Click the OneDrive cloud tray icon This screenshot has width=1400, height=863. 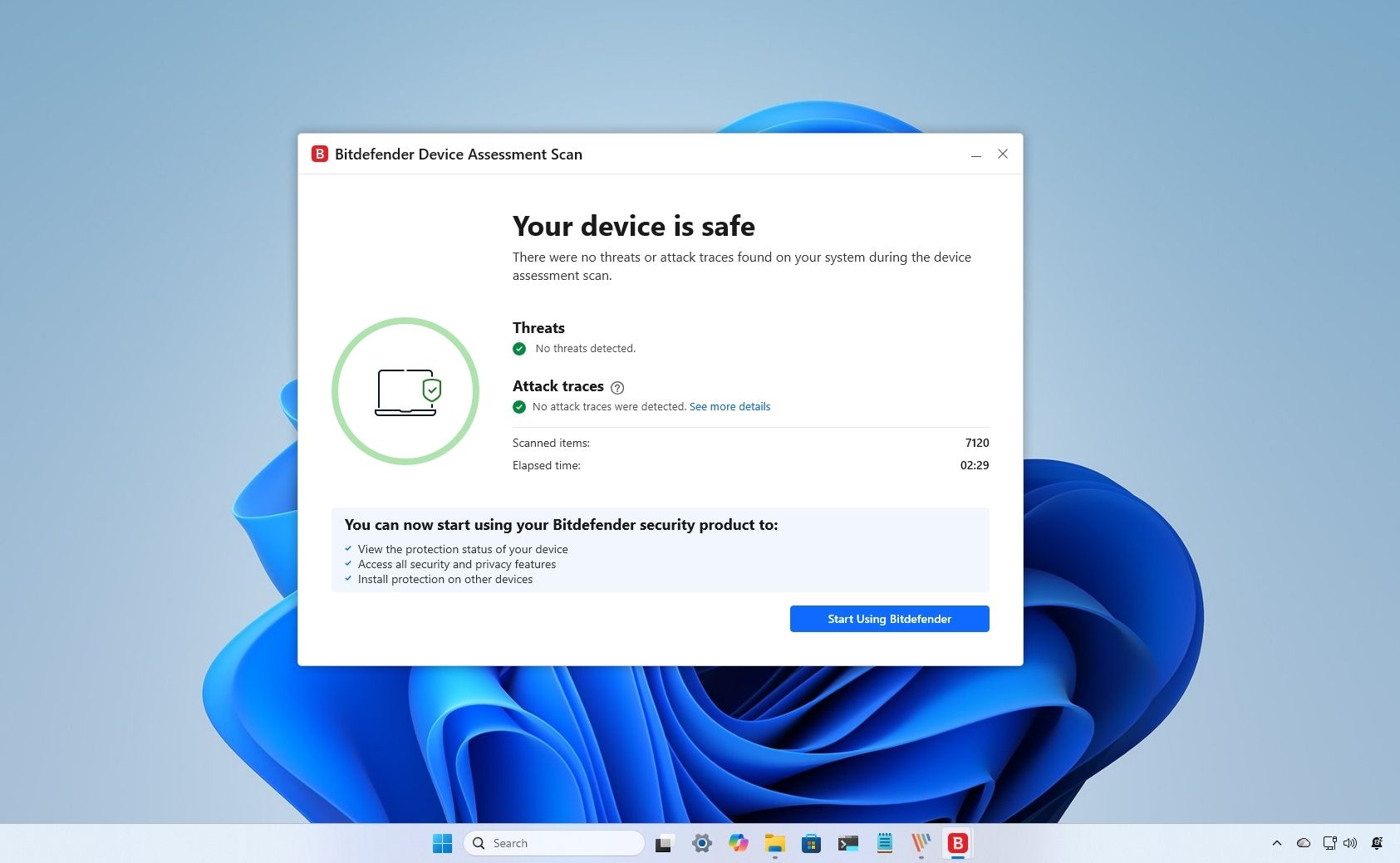1304,844
